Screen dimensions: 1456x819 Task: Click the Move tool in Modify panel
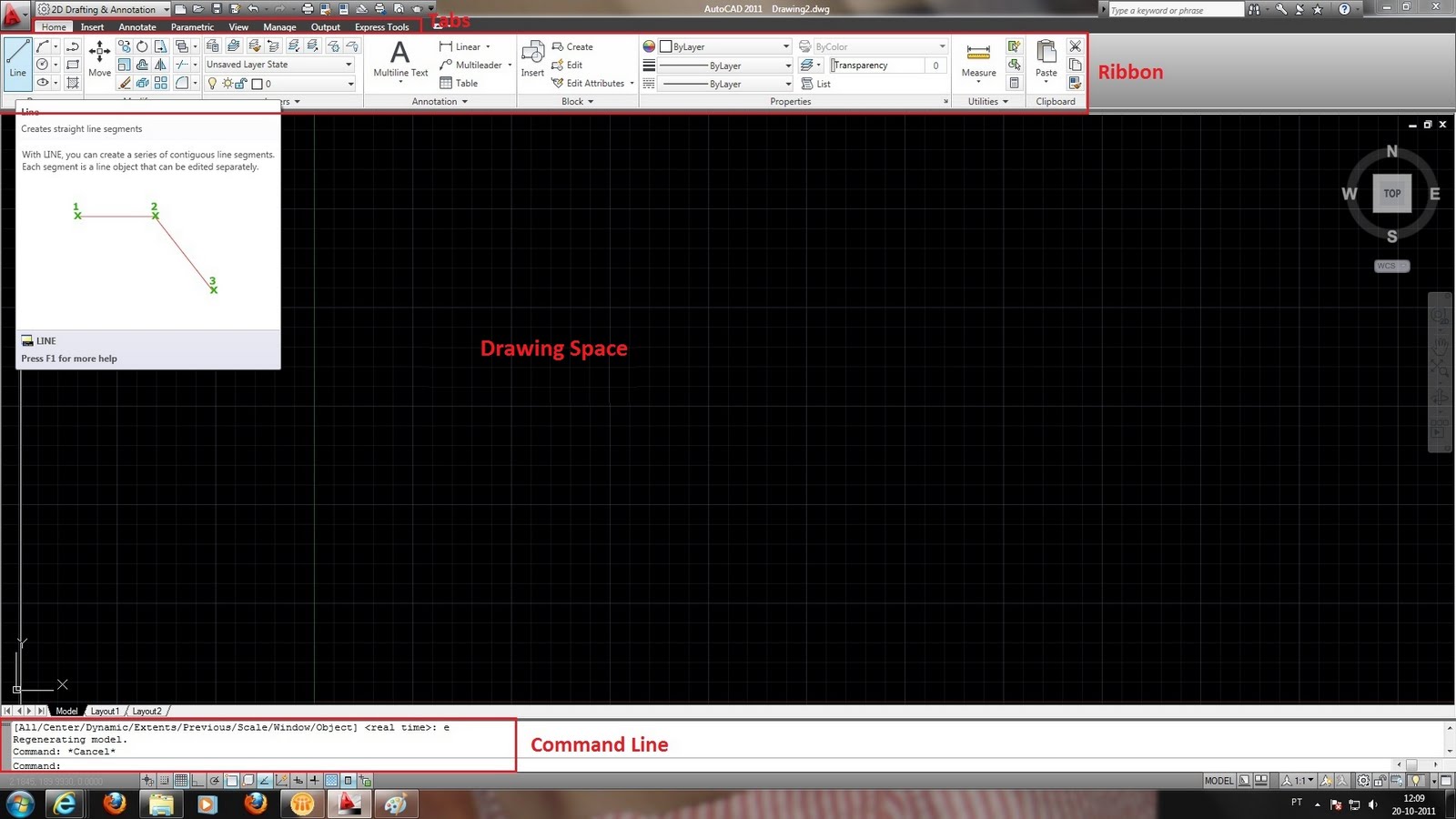click(98, 56)
